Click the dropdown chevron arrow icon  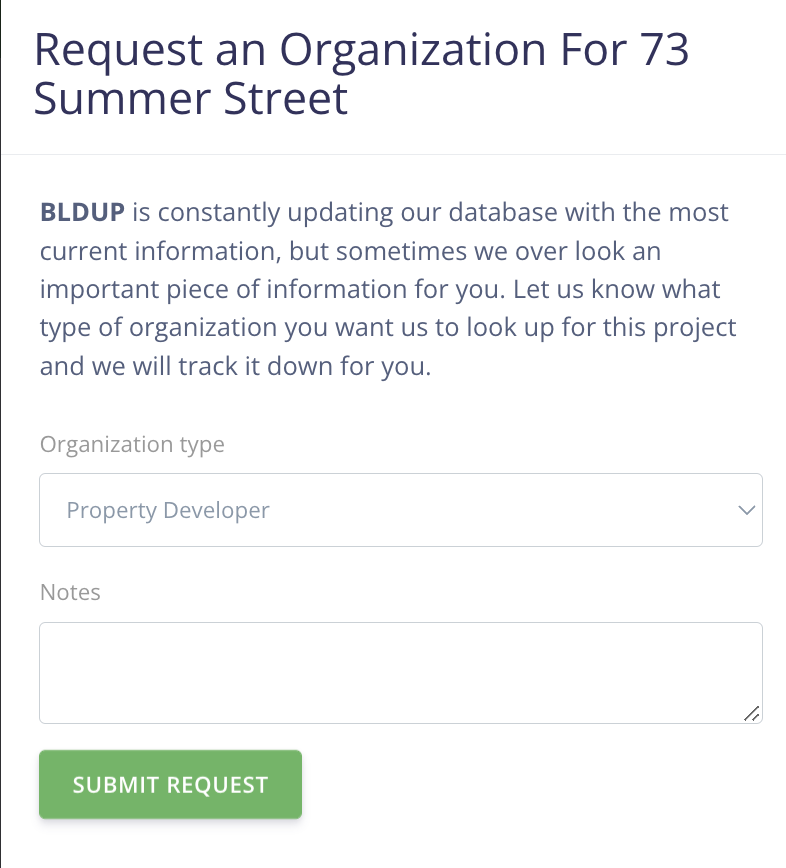click(746, 510)
